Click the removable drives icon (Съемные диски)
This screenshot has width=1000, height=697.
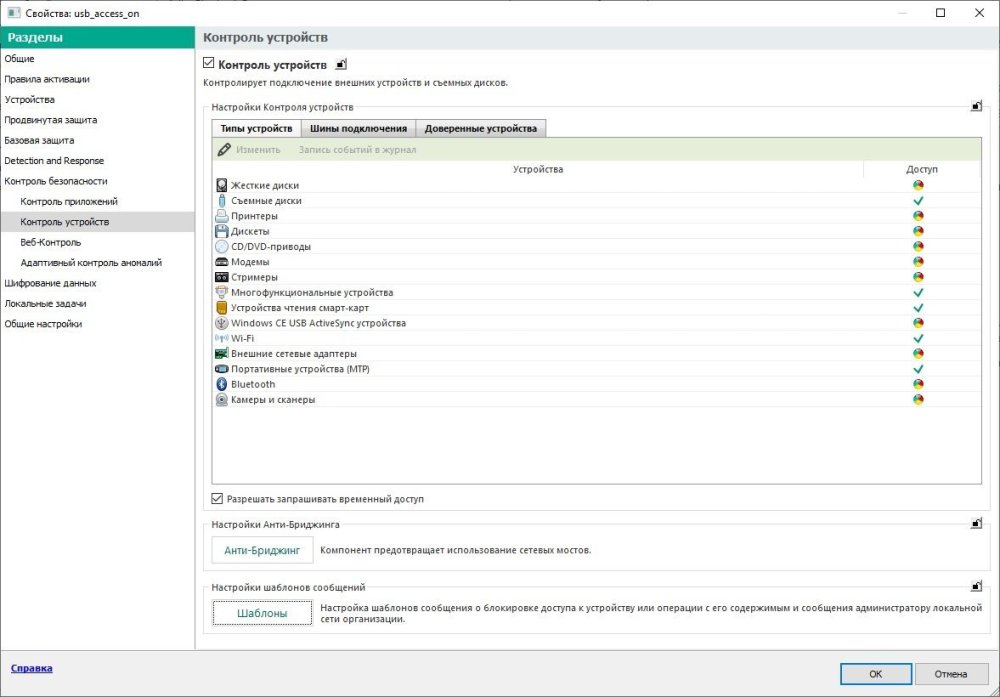(x=221, y=200)
